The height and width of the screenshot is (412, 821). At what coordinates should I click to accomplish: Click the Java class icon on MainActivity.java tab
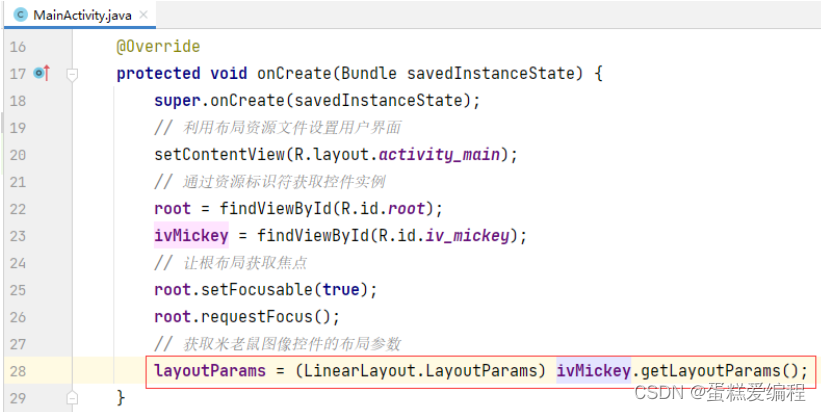tap(21, 15)
